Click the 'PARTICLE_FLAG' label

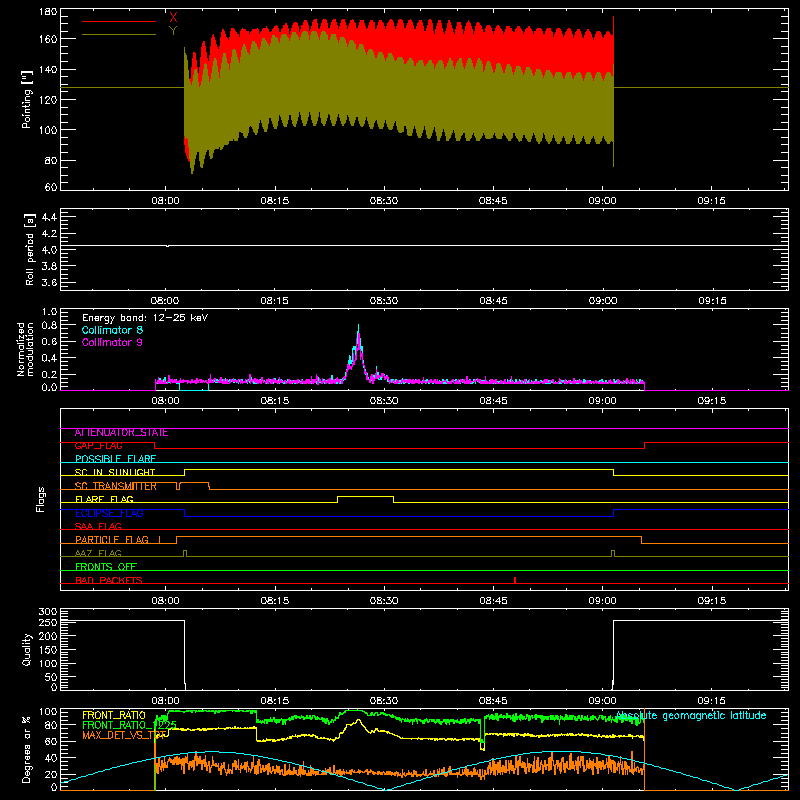pos(112,540)
